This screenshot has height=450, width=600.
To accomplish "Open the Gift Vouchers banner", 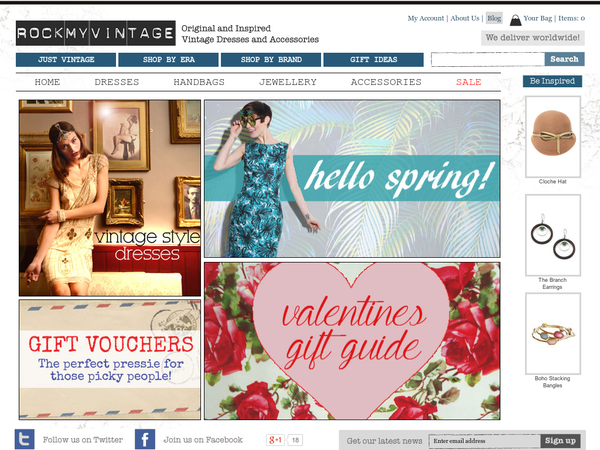I will tap(110, 360).
